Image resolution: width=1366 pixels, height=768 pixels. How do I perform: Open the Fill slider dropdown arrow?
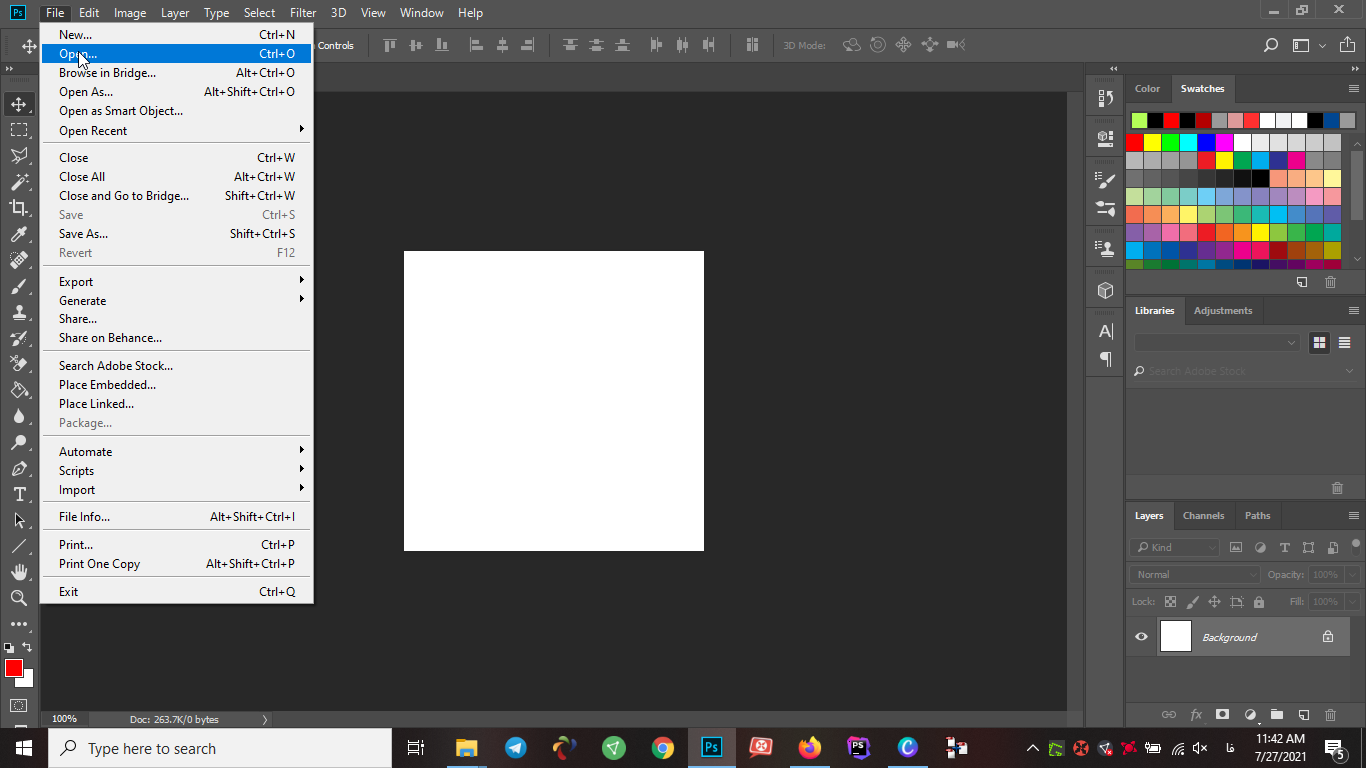point(1352,602)
